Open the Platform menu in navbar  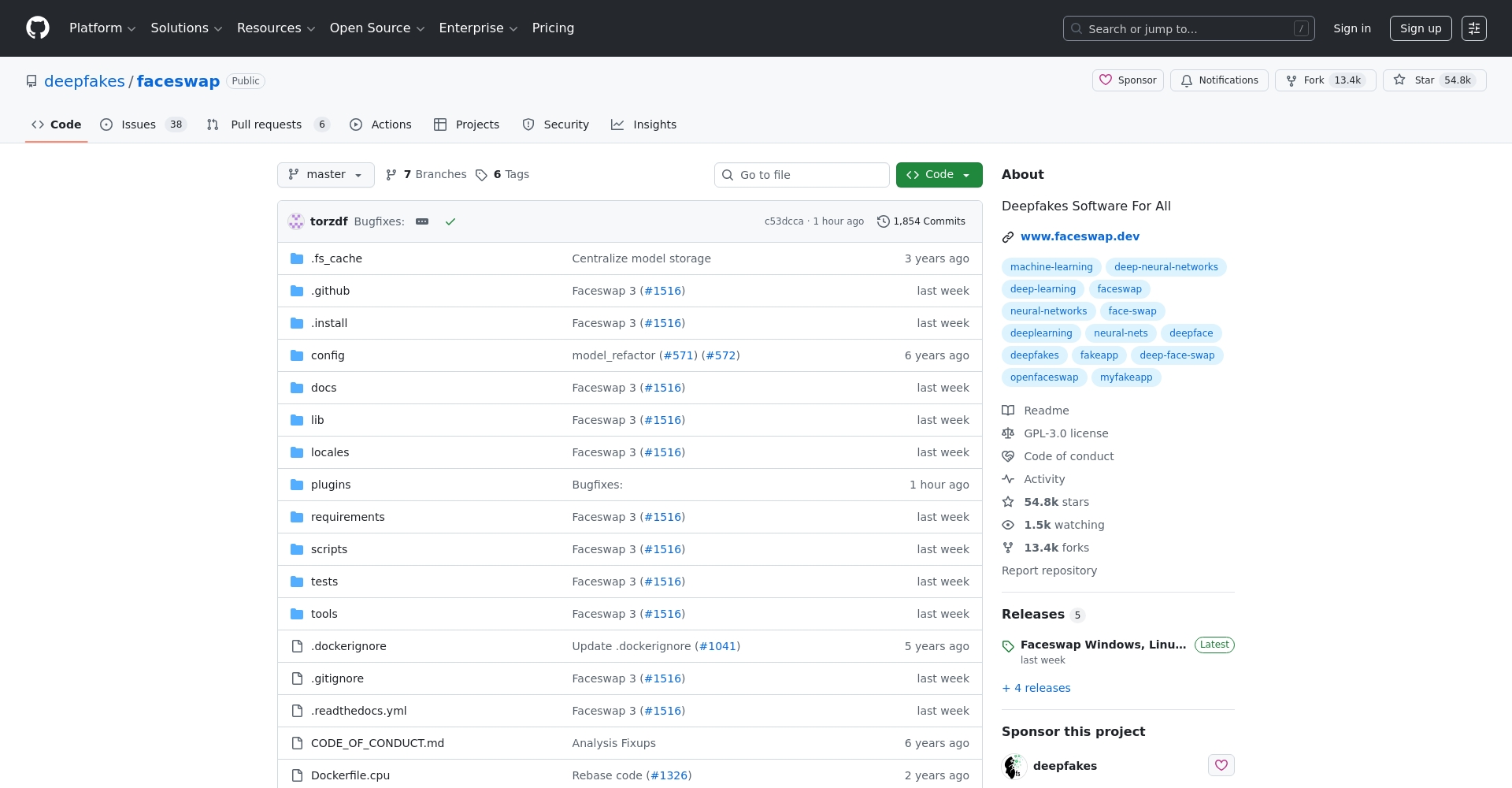(102, 28)
